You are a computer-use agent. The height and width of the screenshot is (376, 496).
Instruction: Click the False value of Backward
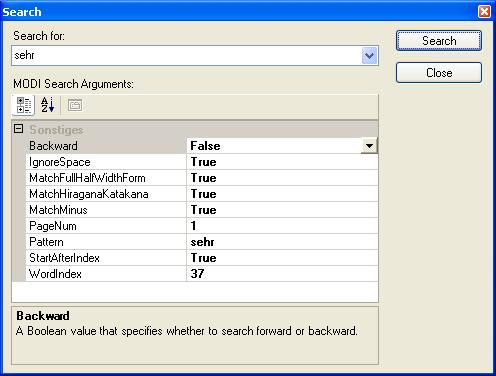205,146
